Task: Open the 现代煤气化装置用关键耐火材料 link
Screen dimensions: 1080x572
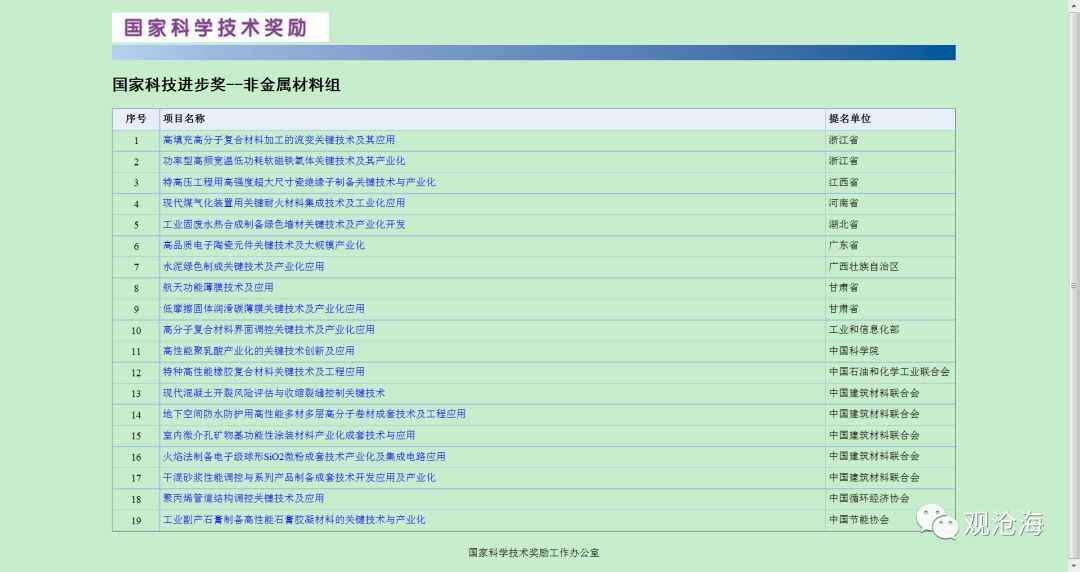Action: (x=283, y=203)
